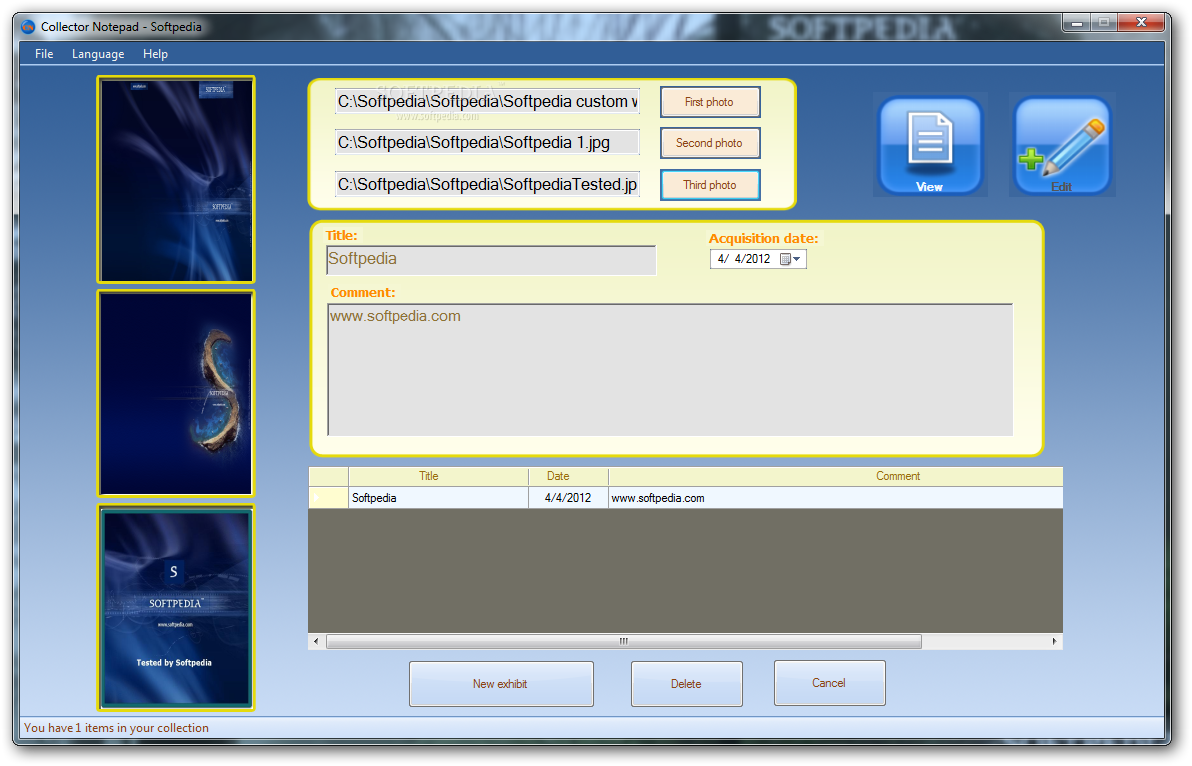
Task: Open the Help menu
Action: 155,54
